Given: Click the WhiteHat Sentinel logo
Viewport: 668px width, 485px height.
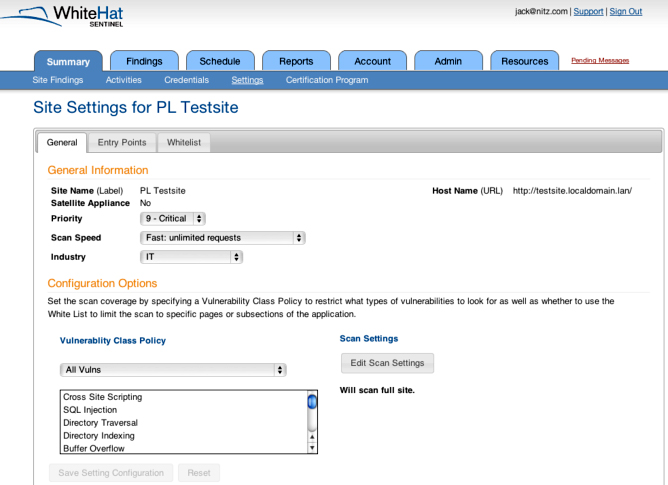Looking at the screenshot, I should pyautogui.click(x=62, y=16).
